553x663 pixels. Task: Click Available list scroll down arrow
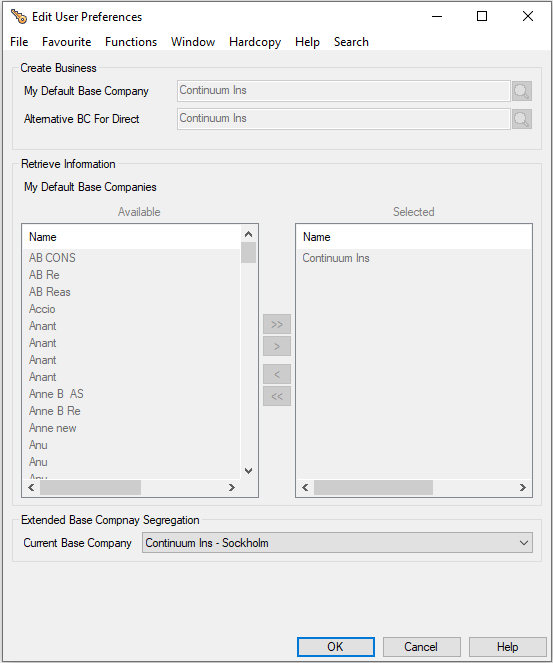click(x=249, y=471)
